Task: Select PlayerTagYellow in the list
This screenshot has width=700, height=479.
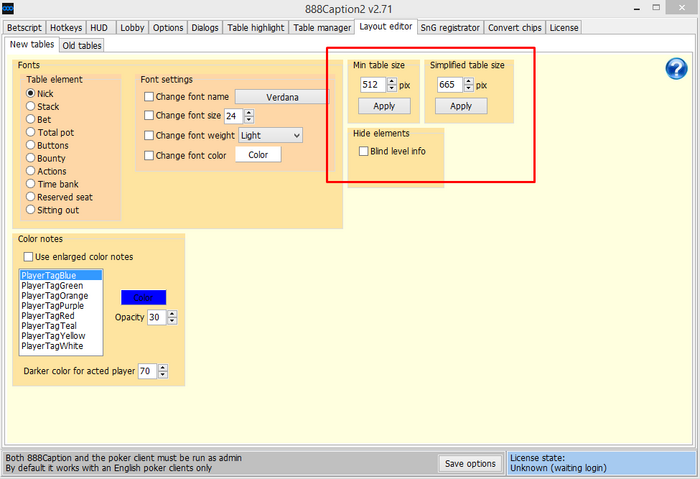Action: (x=61, y=336)
